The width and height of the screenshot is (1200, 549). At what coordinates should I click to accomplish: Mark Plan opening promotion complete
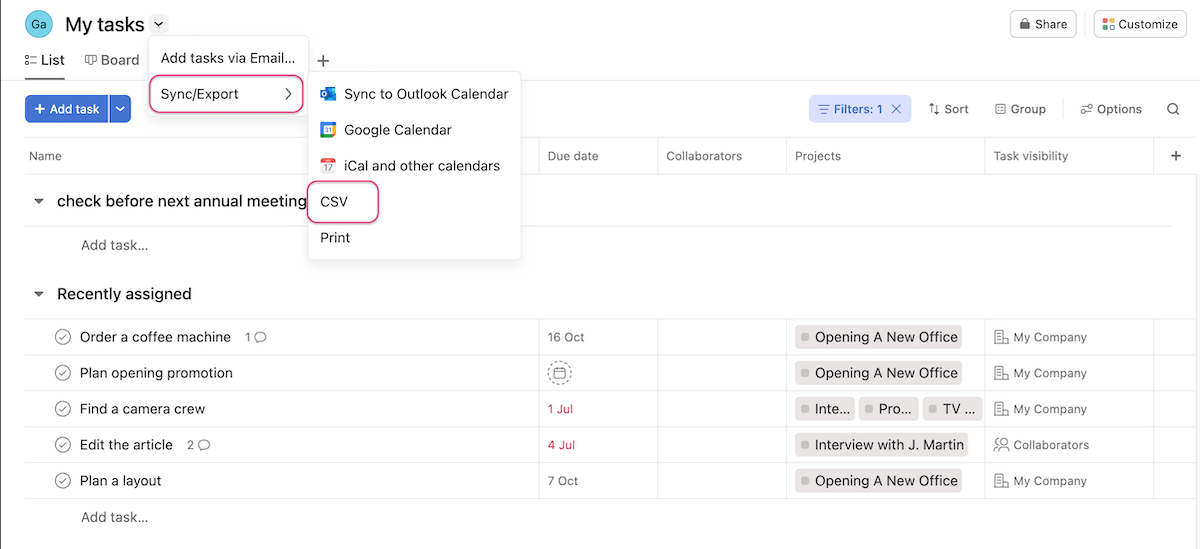(63, 373)
